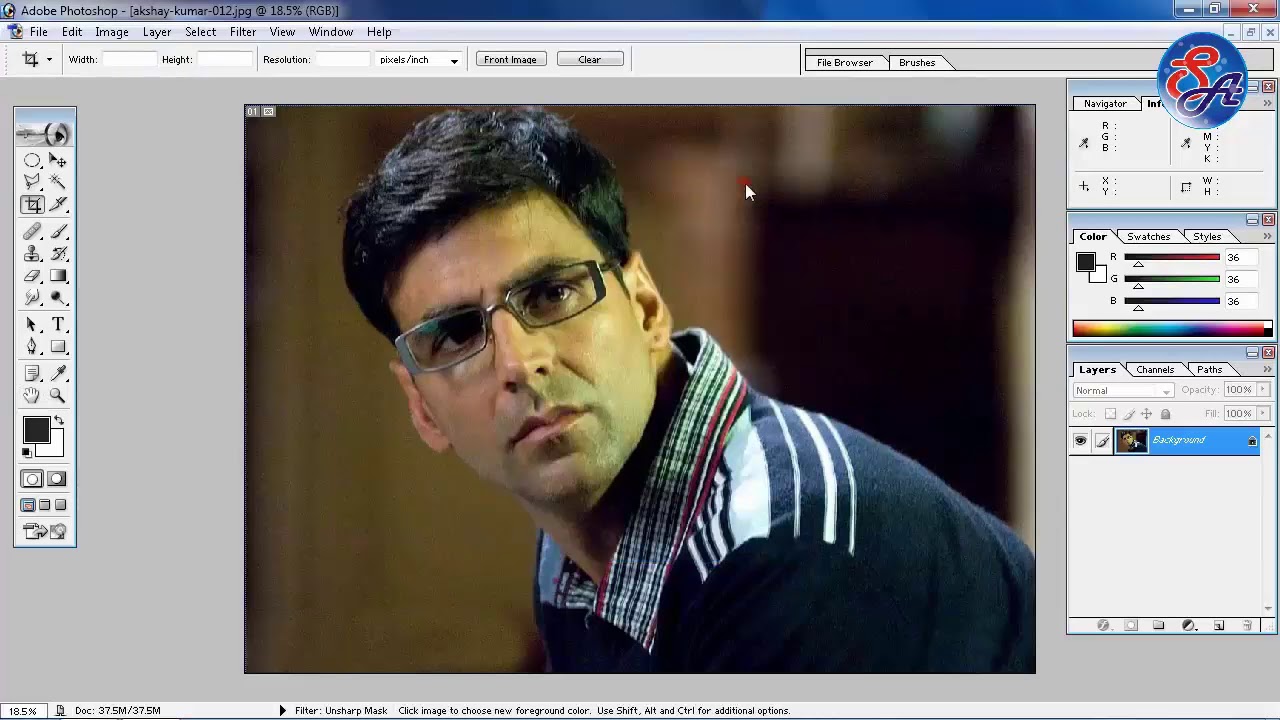1280x720 pixels.
Task: Click the Background layer thumbnail
Action: point(1132,440)
